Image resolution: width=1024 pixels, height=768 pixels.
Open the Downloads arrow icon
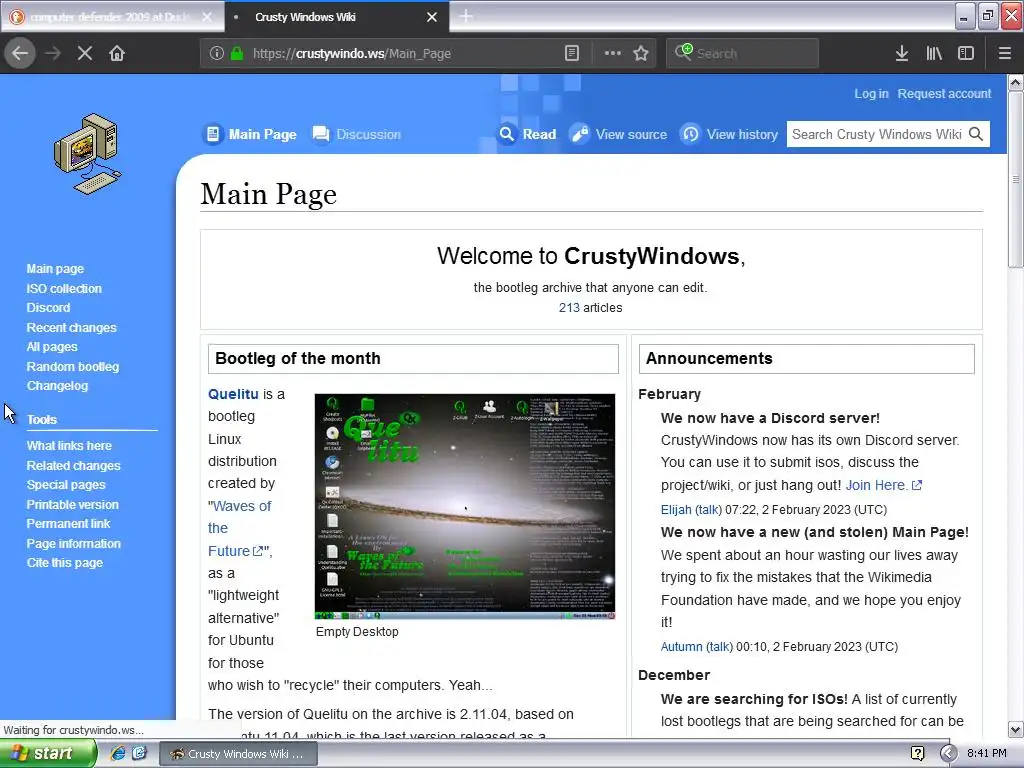902,53
